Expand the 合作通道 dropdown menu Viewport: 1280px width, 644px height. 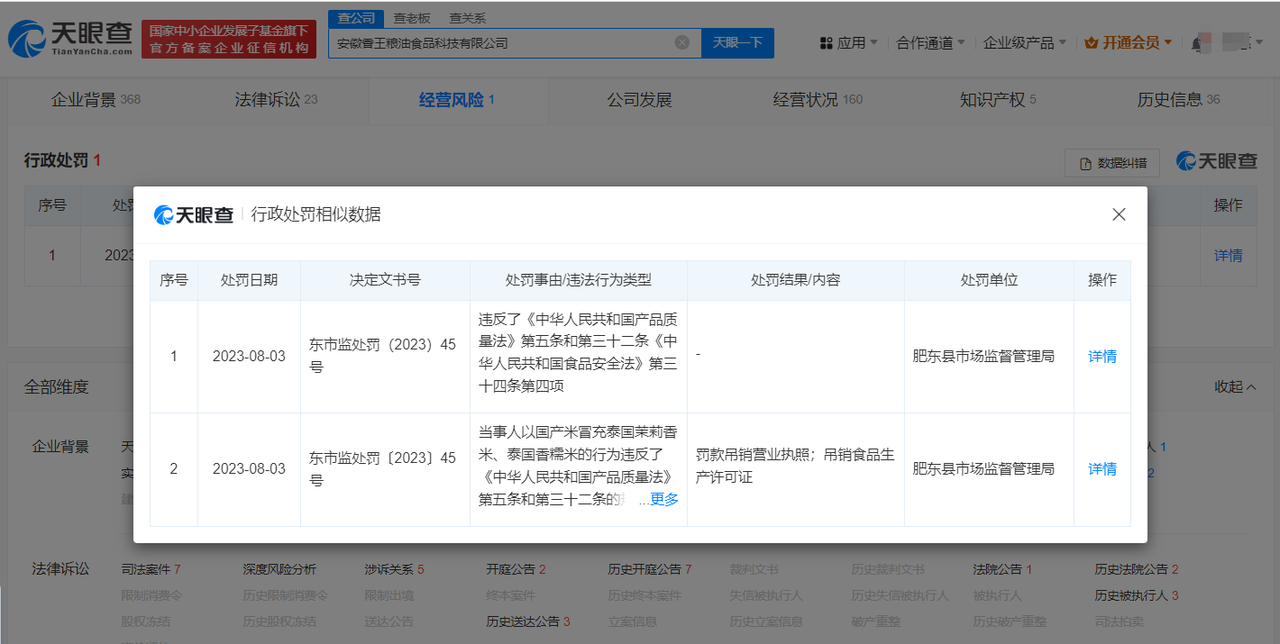(930, 43)
